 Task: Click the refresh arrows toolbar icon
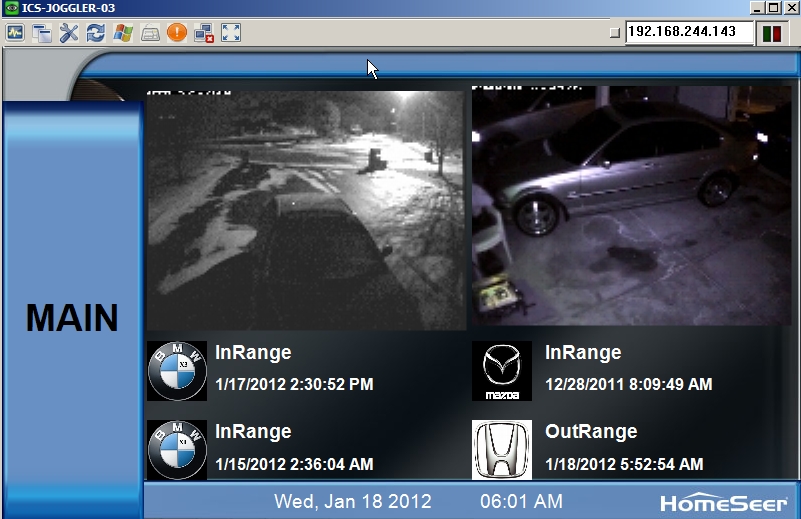click(96, 33)
